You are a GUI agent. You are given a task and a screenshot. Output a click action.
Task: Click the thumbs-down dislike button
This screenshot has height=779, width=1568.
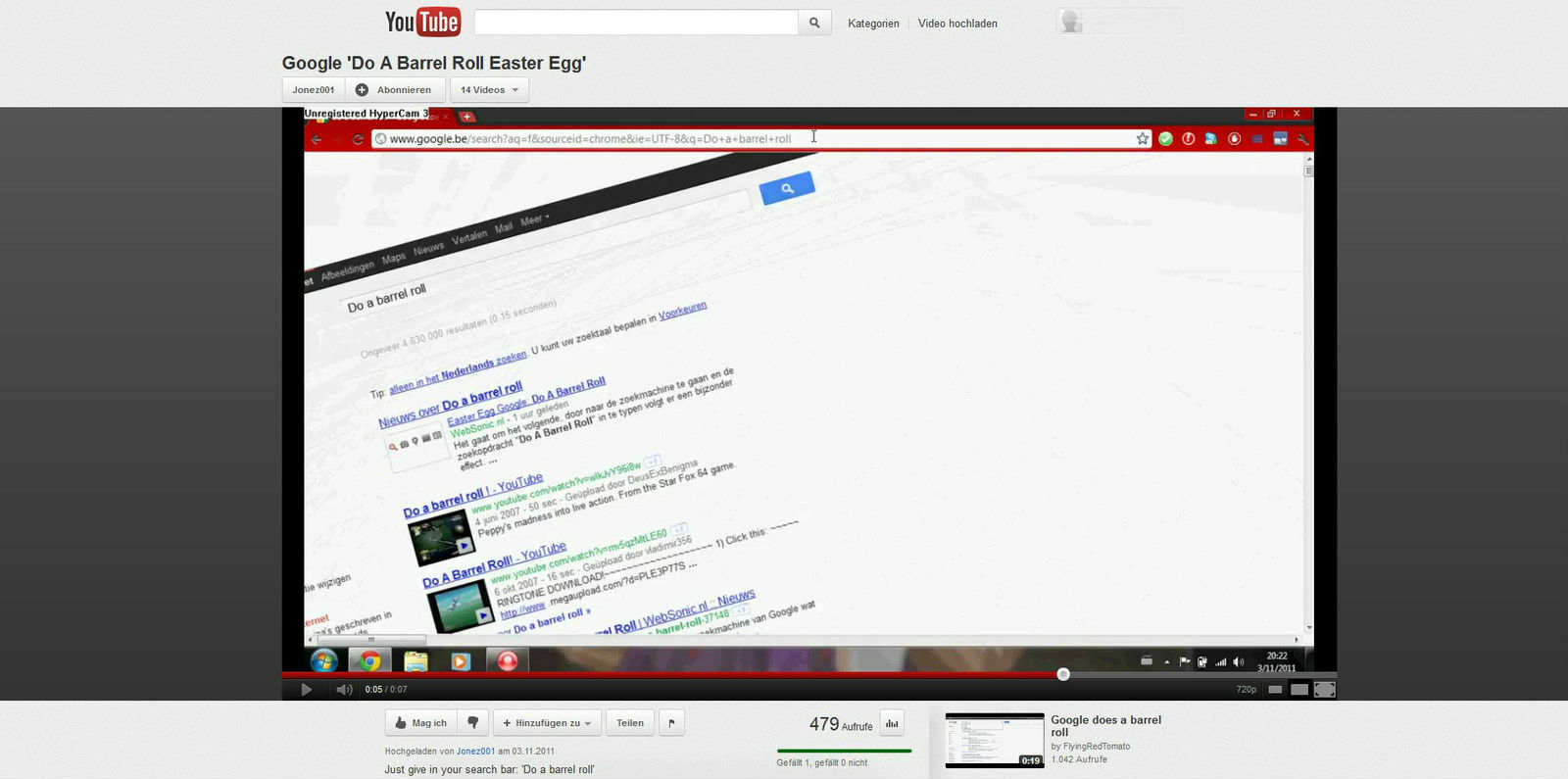[x=473, y=723]
